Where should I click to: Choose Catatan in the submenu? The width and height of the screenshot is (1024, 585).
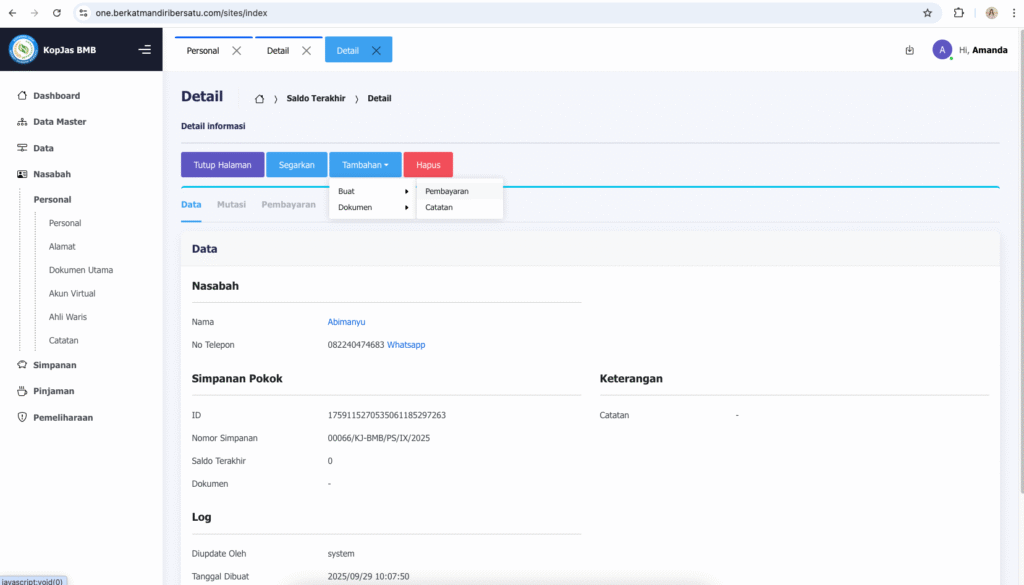[439, 207]
